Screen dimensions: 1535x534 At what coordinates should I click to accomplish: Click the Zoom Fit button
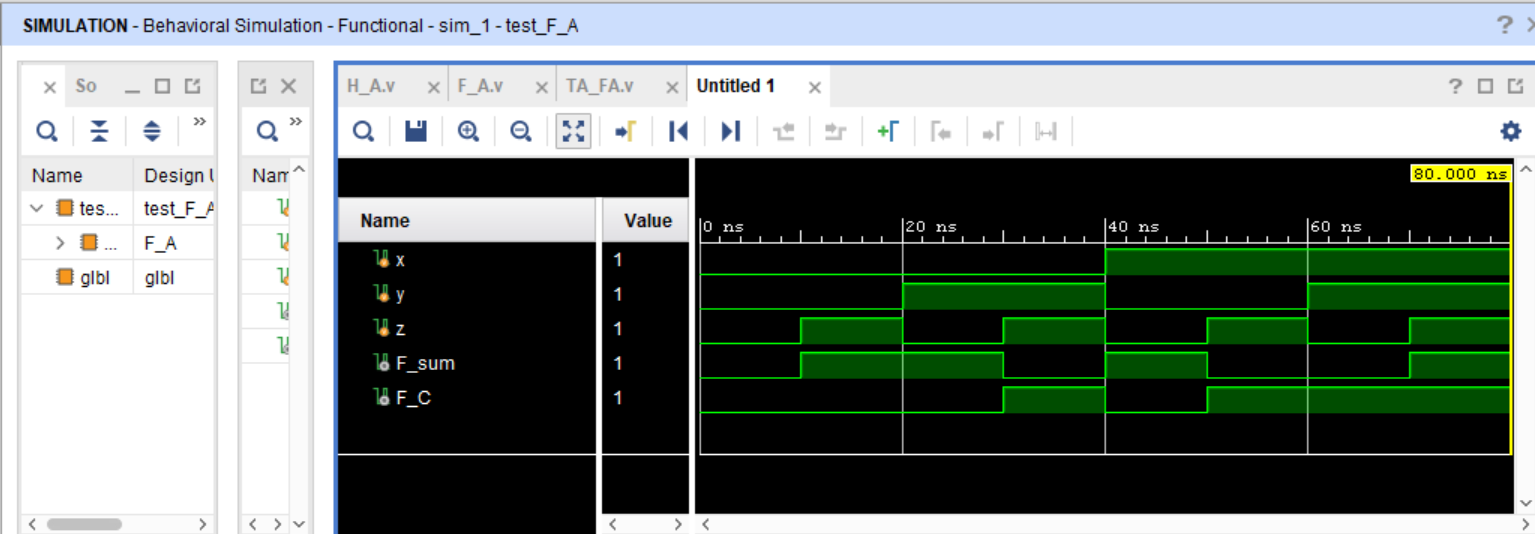(x=572, y=131)
